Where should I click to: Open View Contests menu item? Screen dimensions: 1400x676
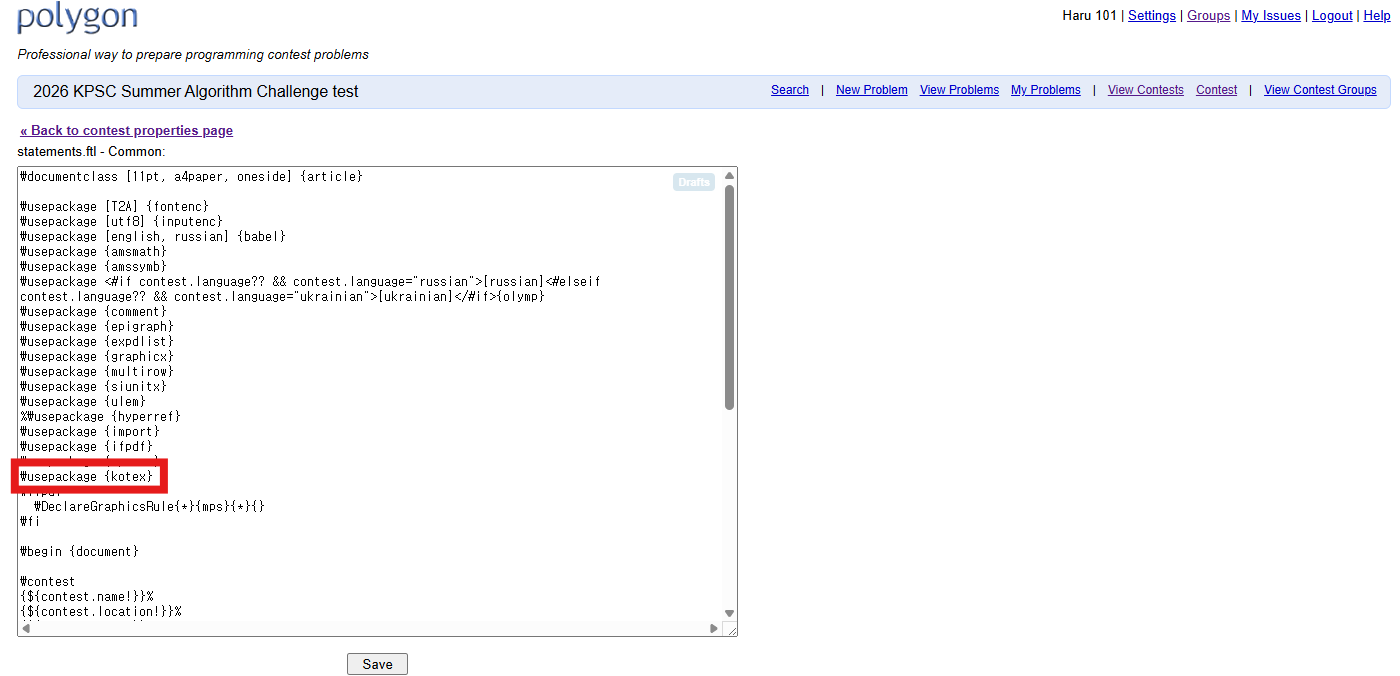tap(1146, 90)
